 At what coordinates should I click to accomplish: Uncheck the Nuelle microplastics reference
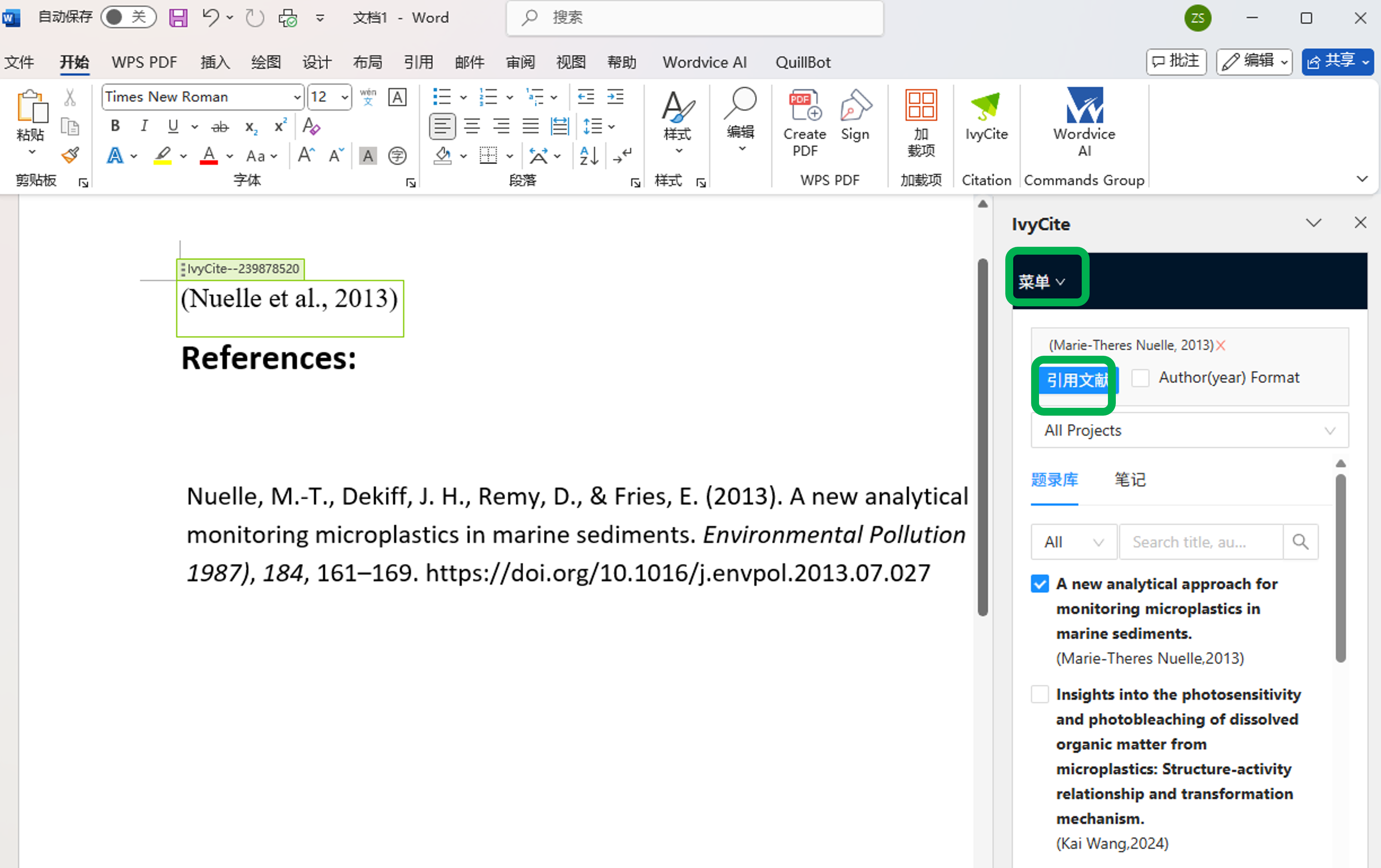(1040, 584)
